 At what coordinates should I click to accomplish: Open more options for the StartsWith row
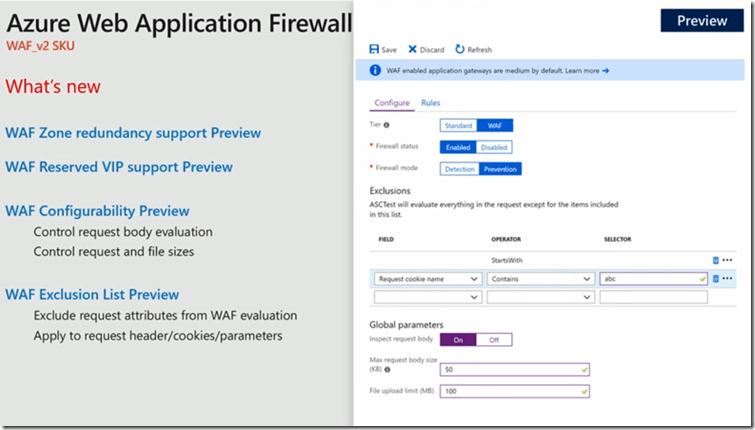727,260
